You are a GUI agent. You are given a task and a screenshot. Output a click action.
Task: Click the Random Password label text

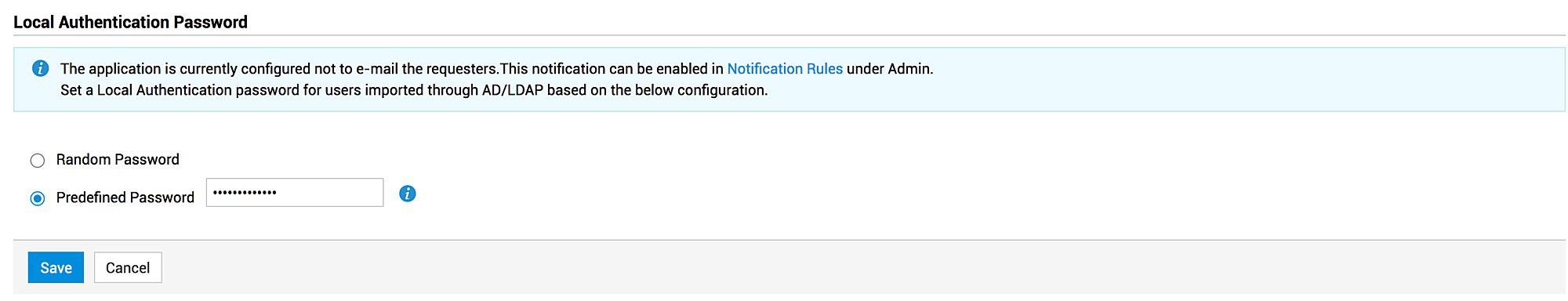(118, 159)
